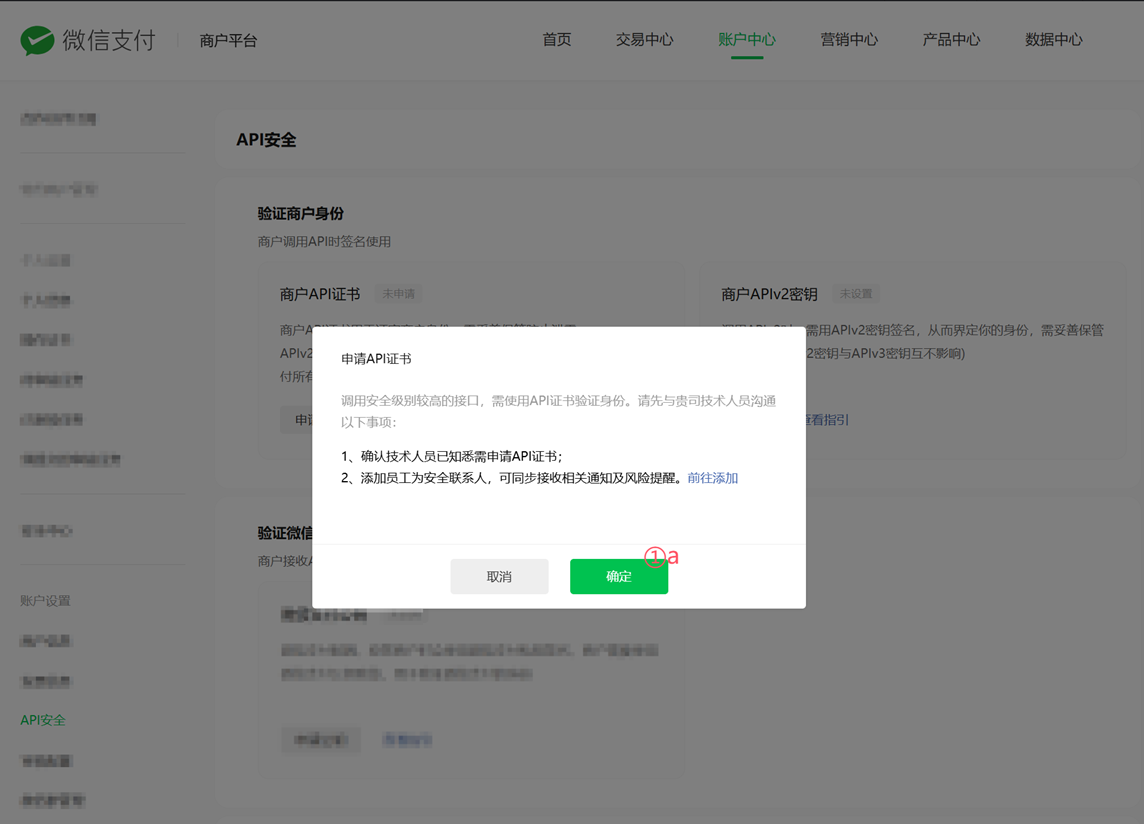Viewport: 1144px width, 824px height.
Task: Click the WeChat Pay green logo icon
Action: 37,40
